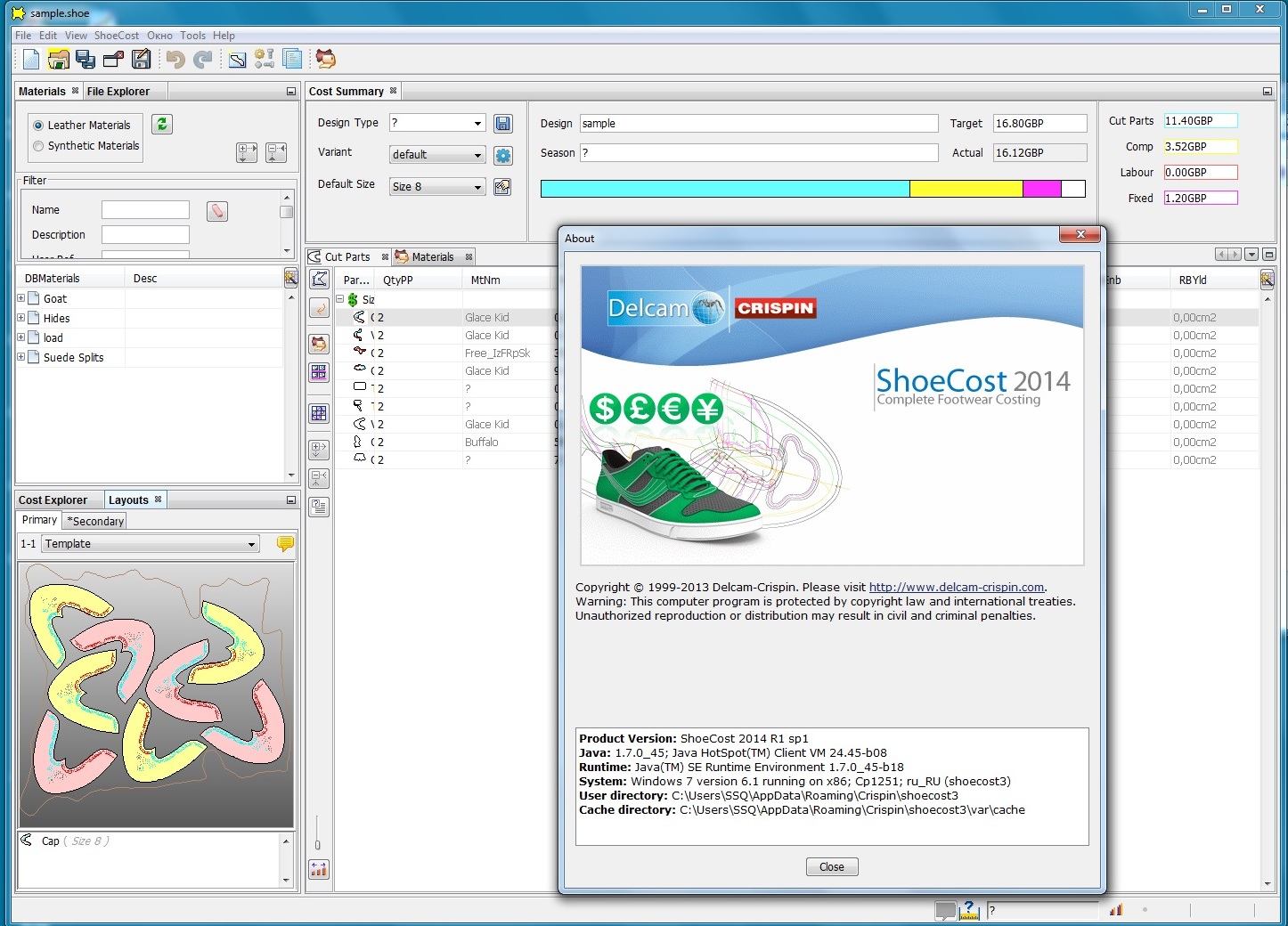1288x926 pixels.
Task: Click the yellow segment of cost bar
Action: coord(966,189)
